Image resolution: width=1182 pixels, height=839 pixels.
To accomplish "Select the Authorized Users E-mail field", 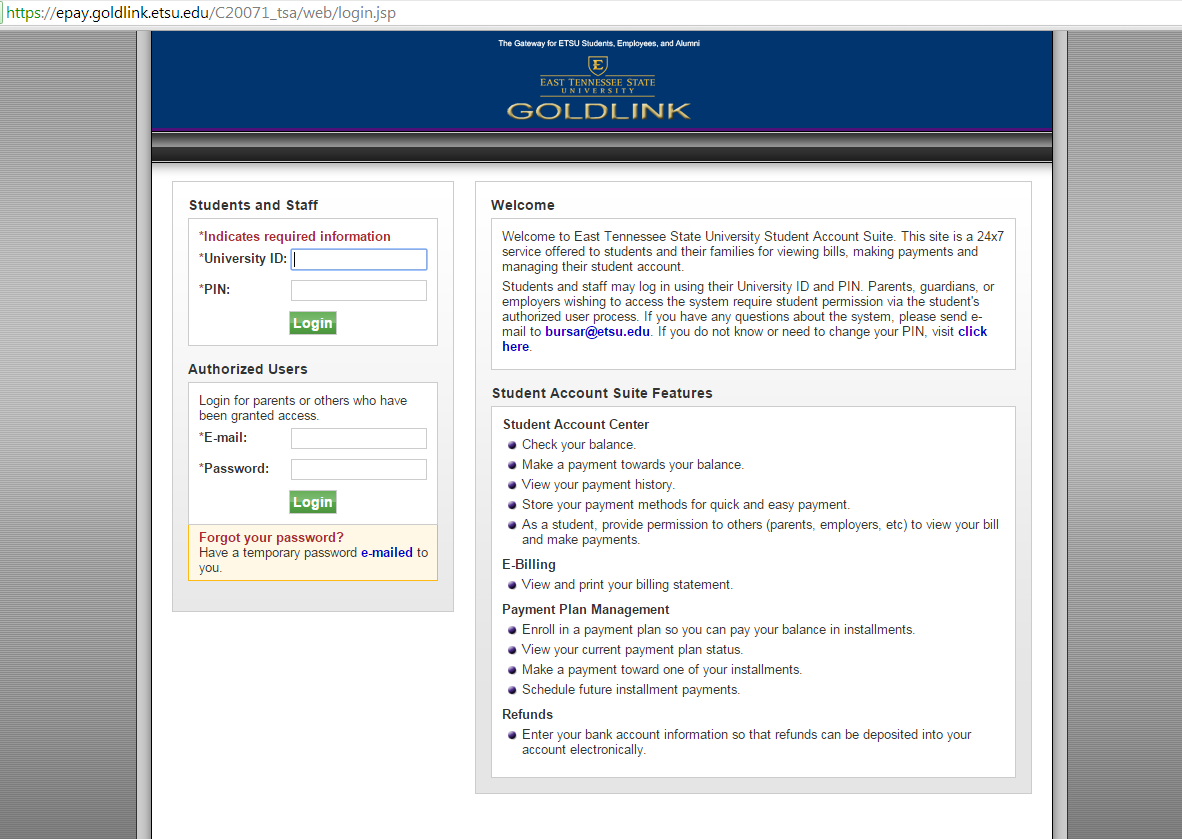I will pyautogui.click(x=359, y=439).
